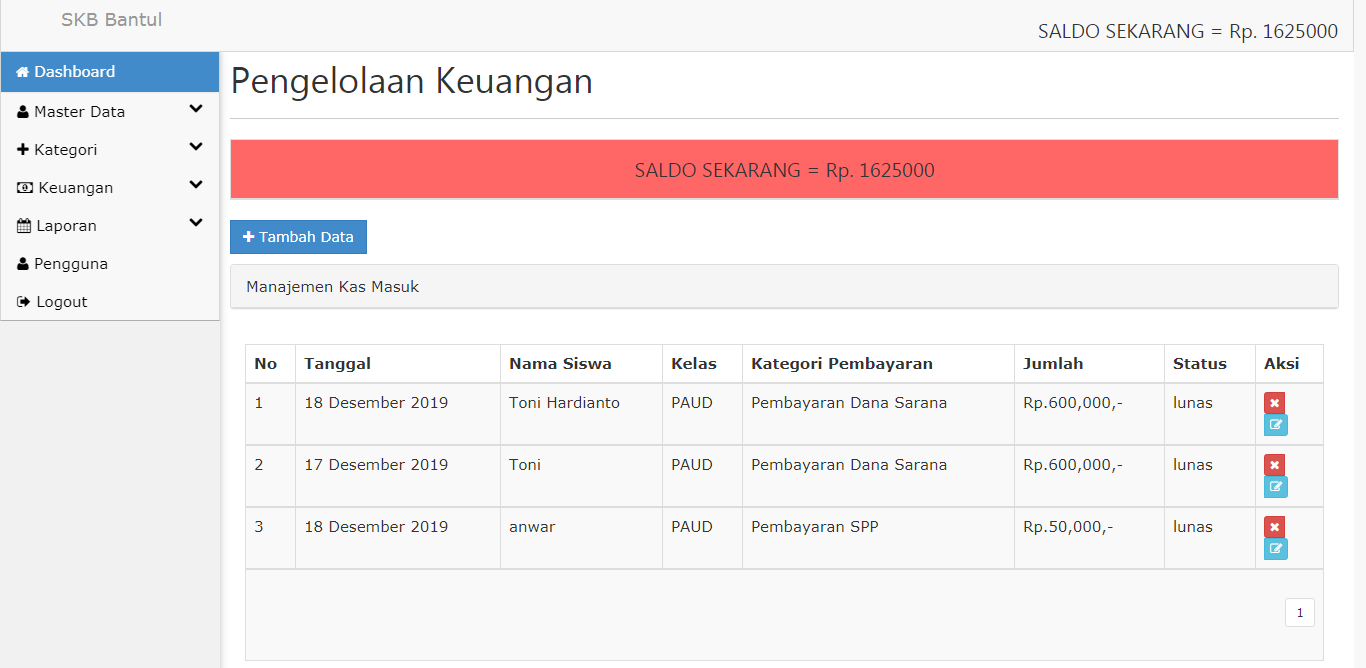Click the plus icon next to Kategori
The image size is (1366, 668).
22,148
